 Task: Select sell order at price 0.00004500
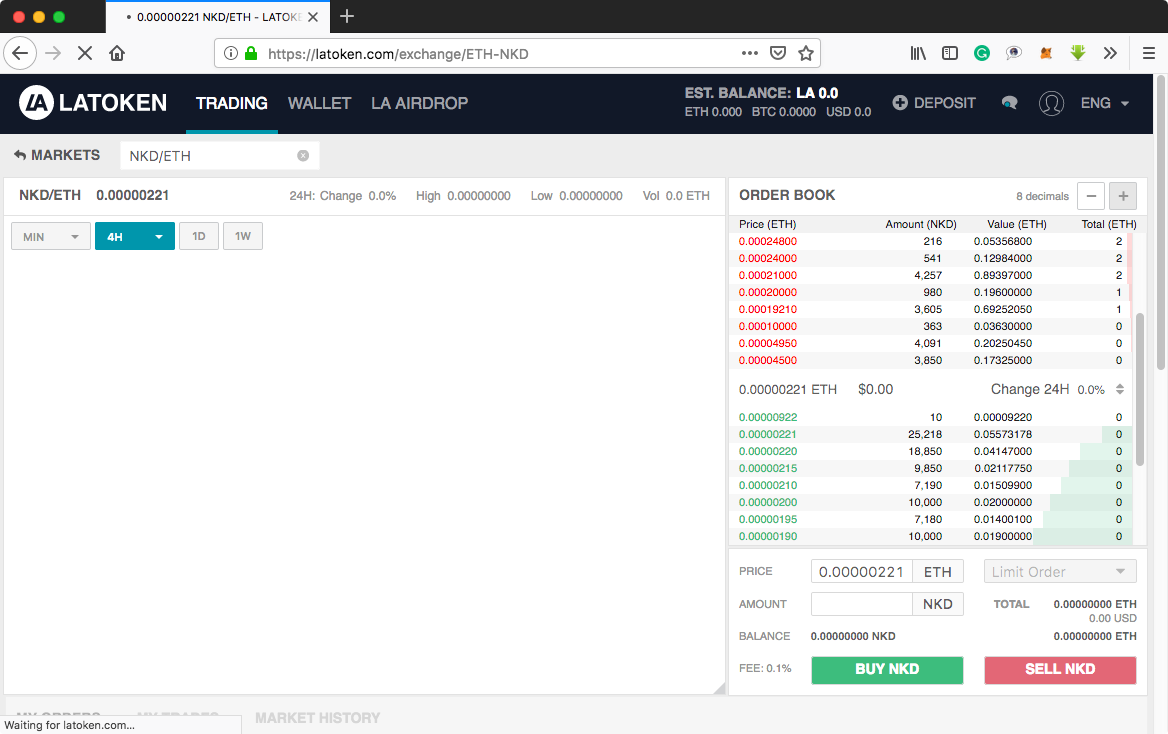coord(931,360)
